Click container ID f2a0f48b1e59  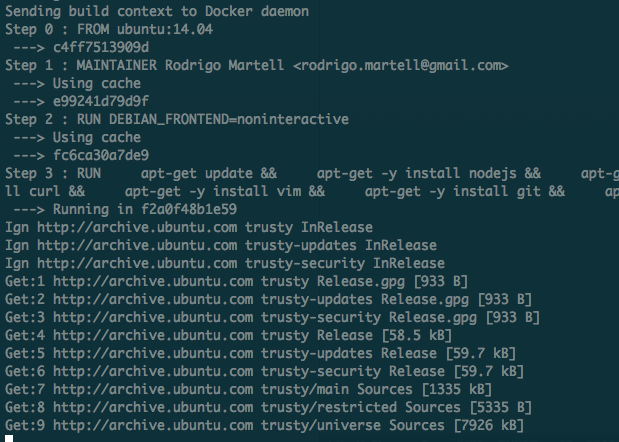pyautogui.click(x=189, y=209)
